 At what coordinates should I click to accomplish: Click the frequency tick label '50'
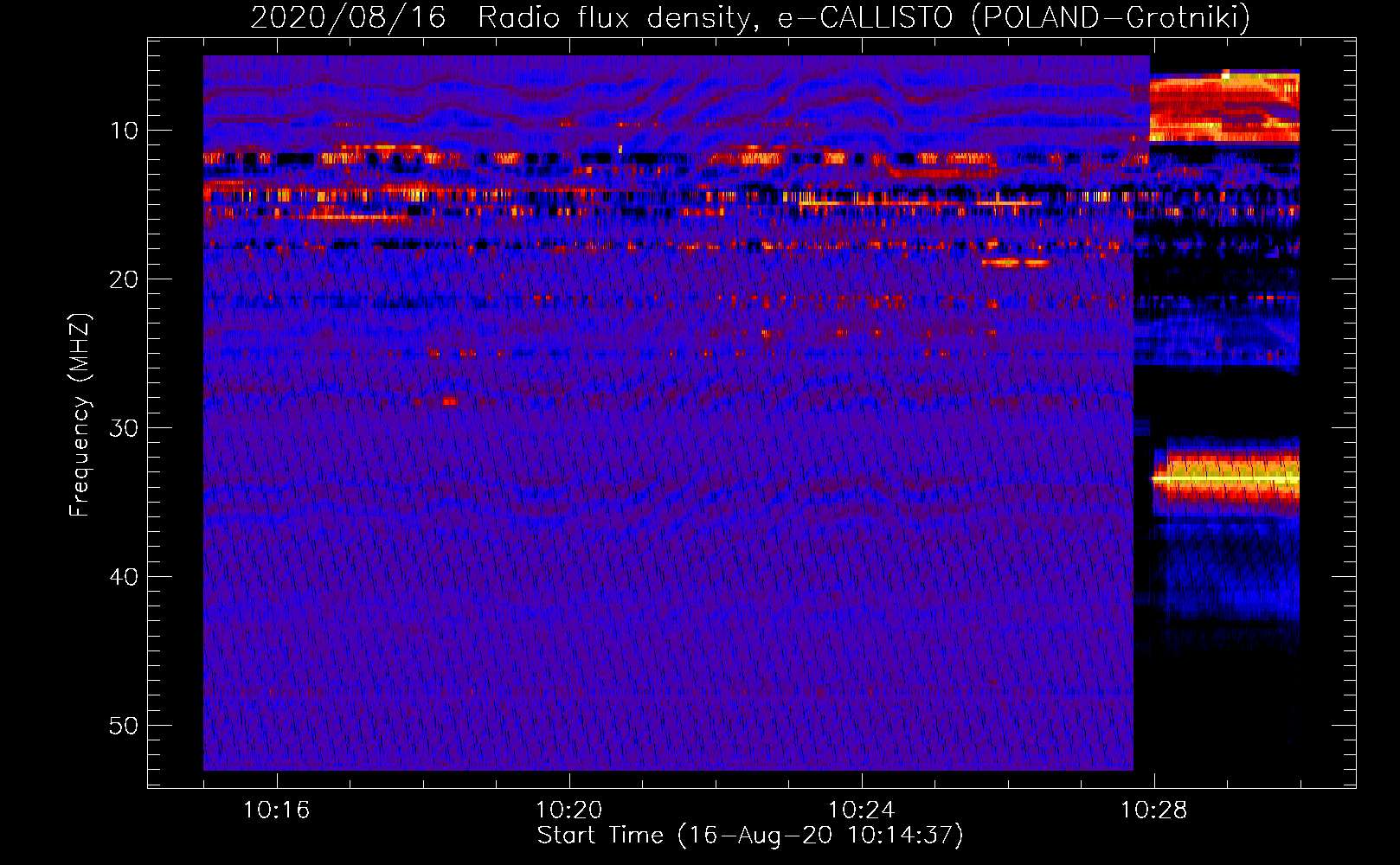coord(125,726)
